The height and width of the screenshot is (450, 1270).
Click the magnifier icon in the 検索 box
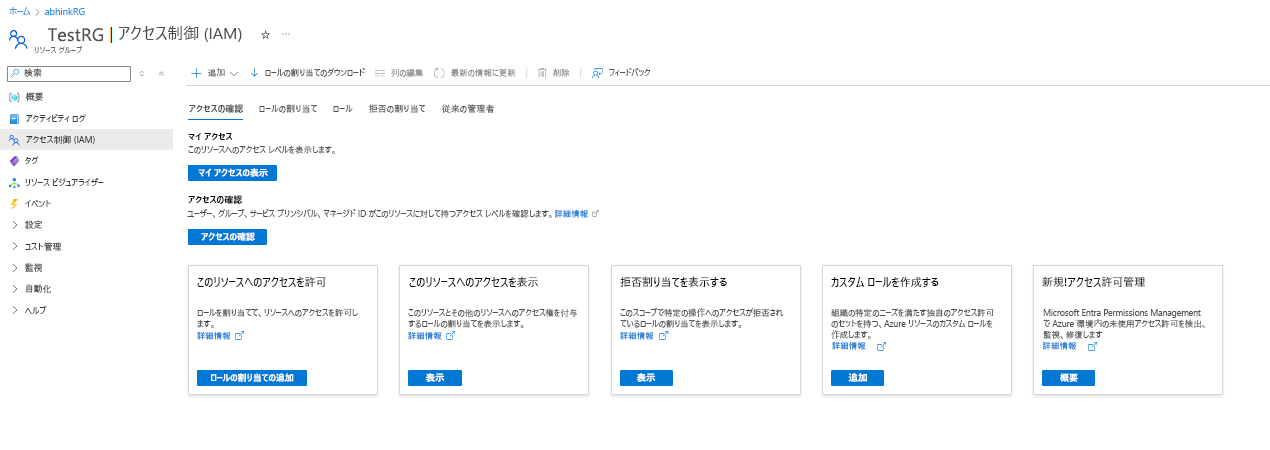(x=15, y=73)
